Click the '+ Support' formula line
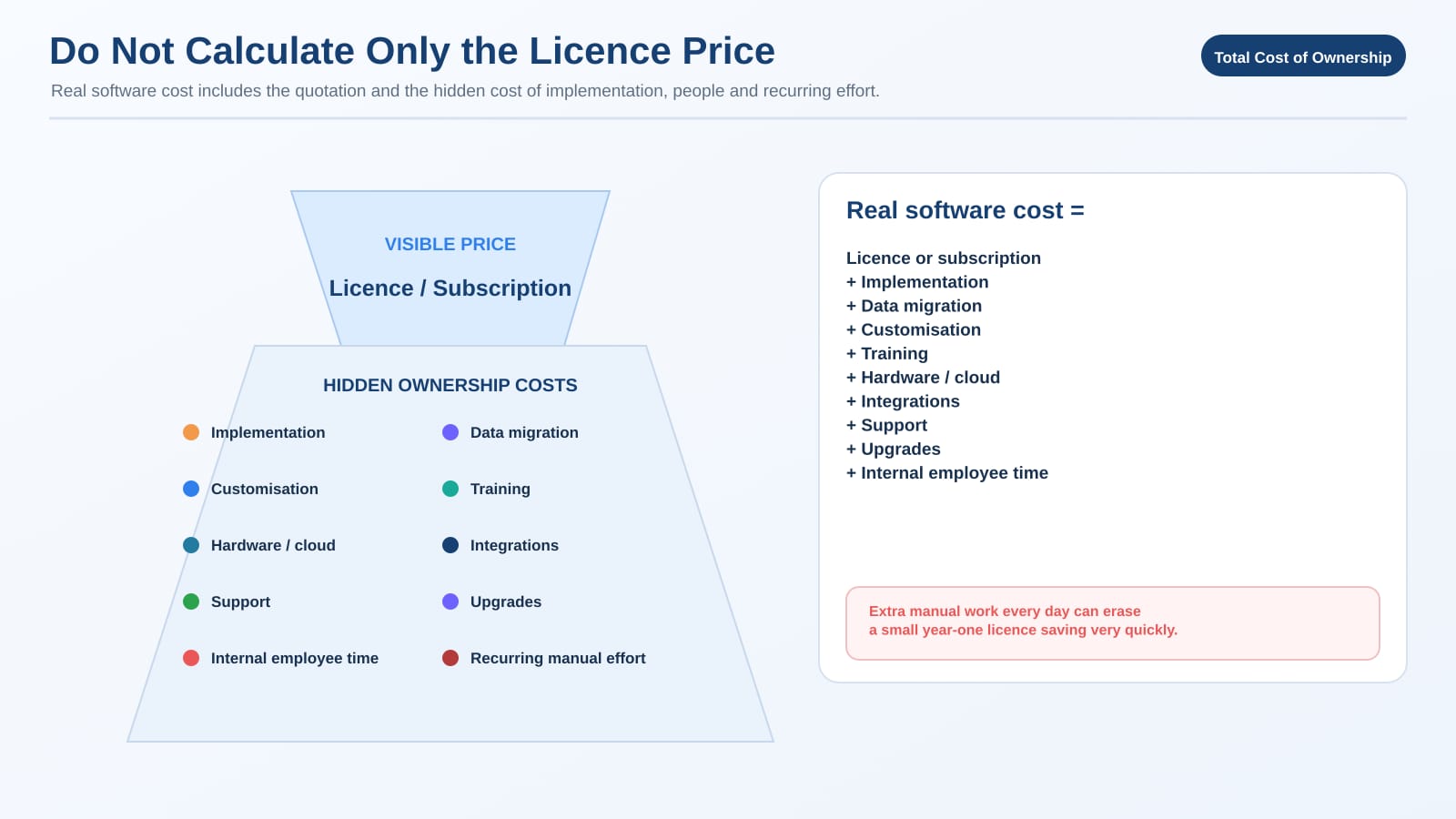 [x=886, y=425]
